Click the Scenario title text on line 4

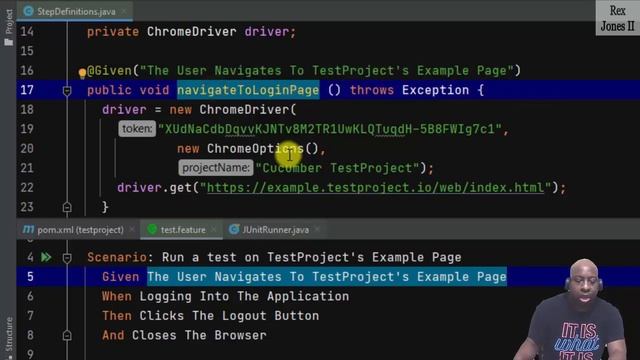[311, 258]
